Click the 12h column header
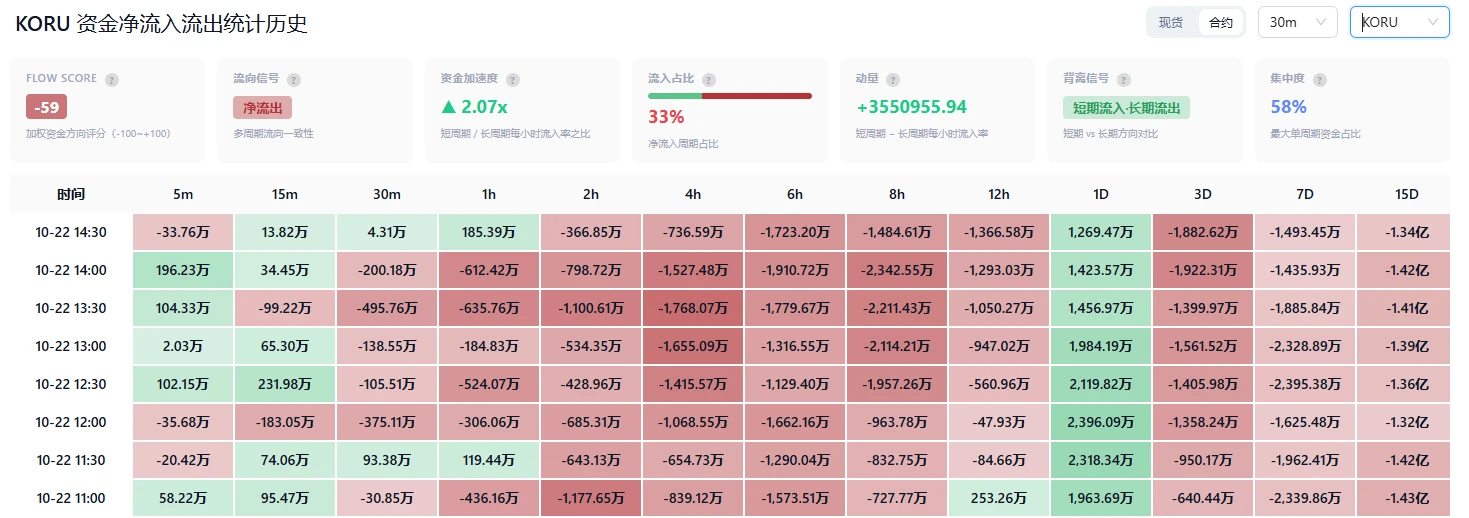The height and width of the screenshot is (518, 1469). coord(999,194)
